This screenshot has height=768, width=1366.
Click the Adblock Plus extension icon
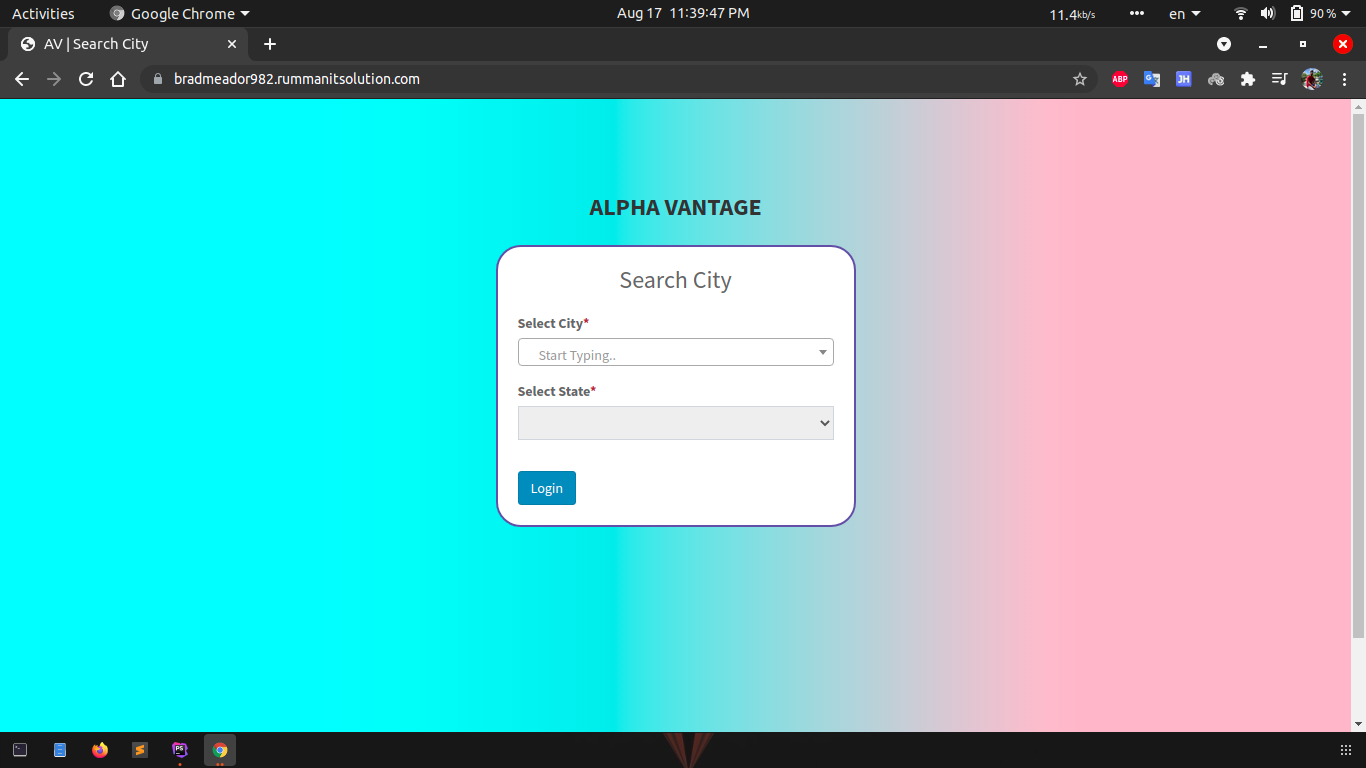1120,79
